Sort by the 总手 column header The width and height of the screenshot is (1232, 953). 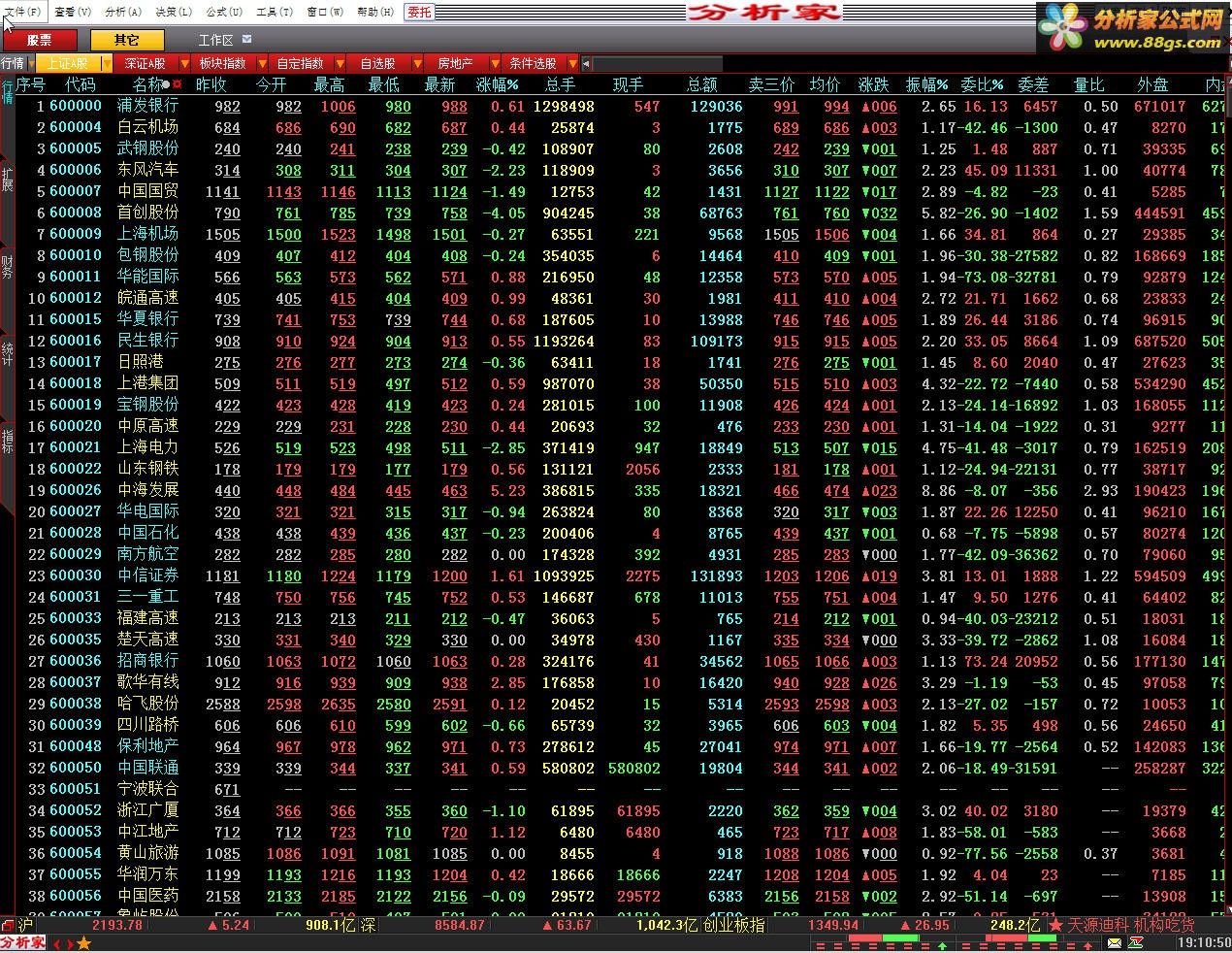(561, 85)
